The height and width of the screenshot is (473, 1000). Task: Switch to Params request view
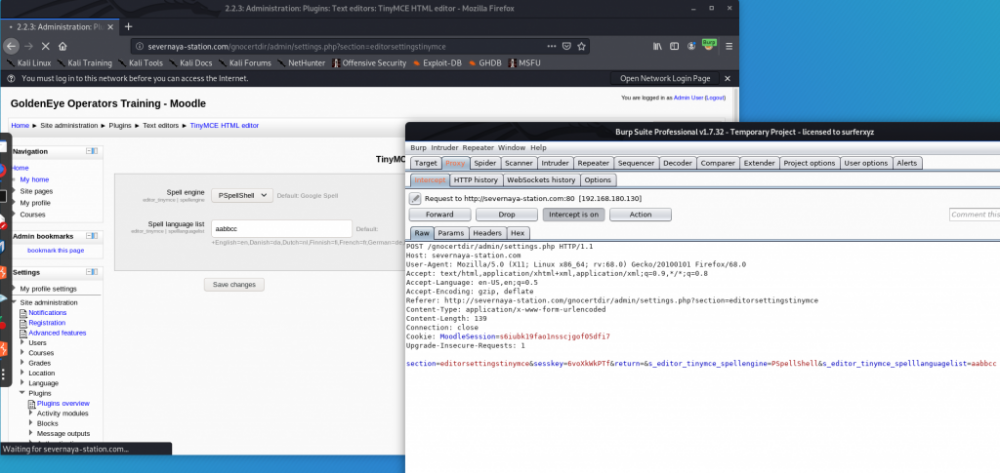pos(451,233)
